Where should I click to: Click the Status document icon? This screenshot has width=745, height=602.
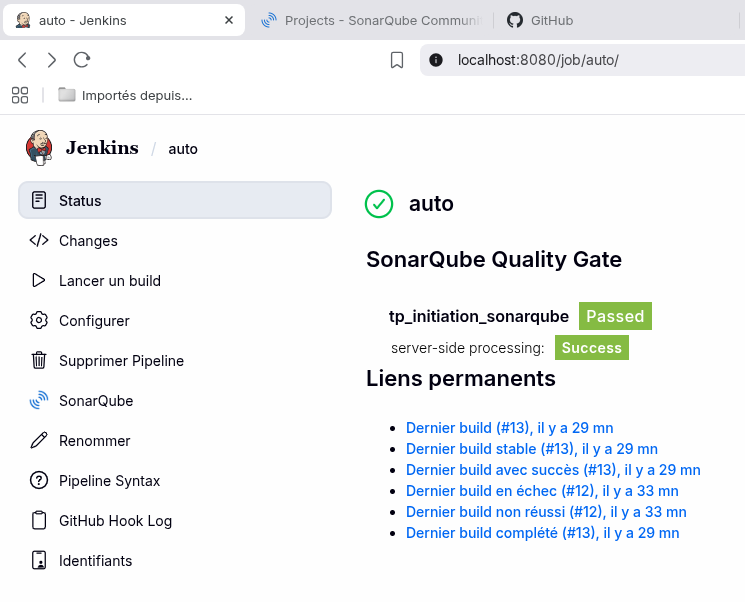[x=39, y=201]
